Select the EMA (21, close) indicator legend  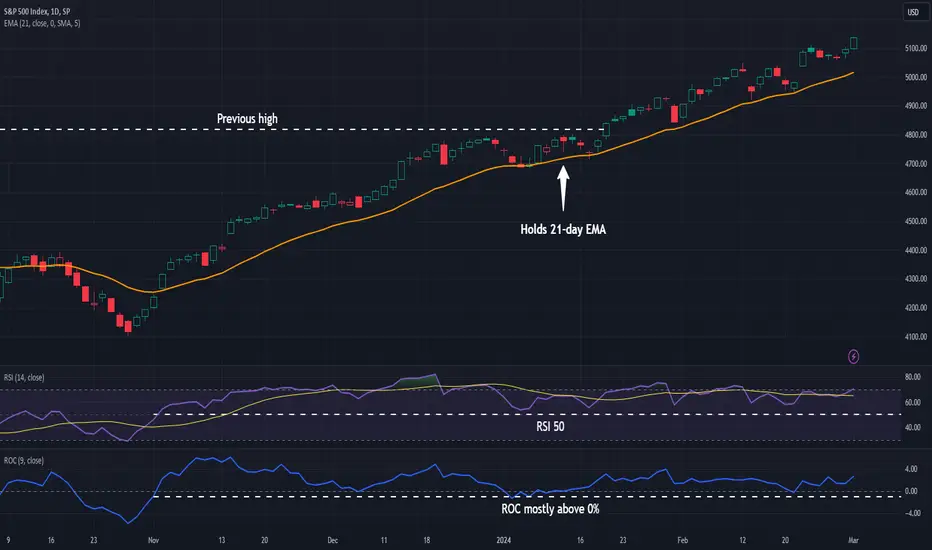click(42, 23)
